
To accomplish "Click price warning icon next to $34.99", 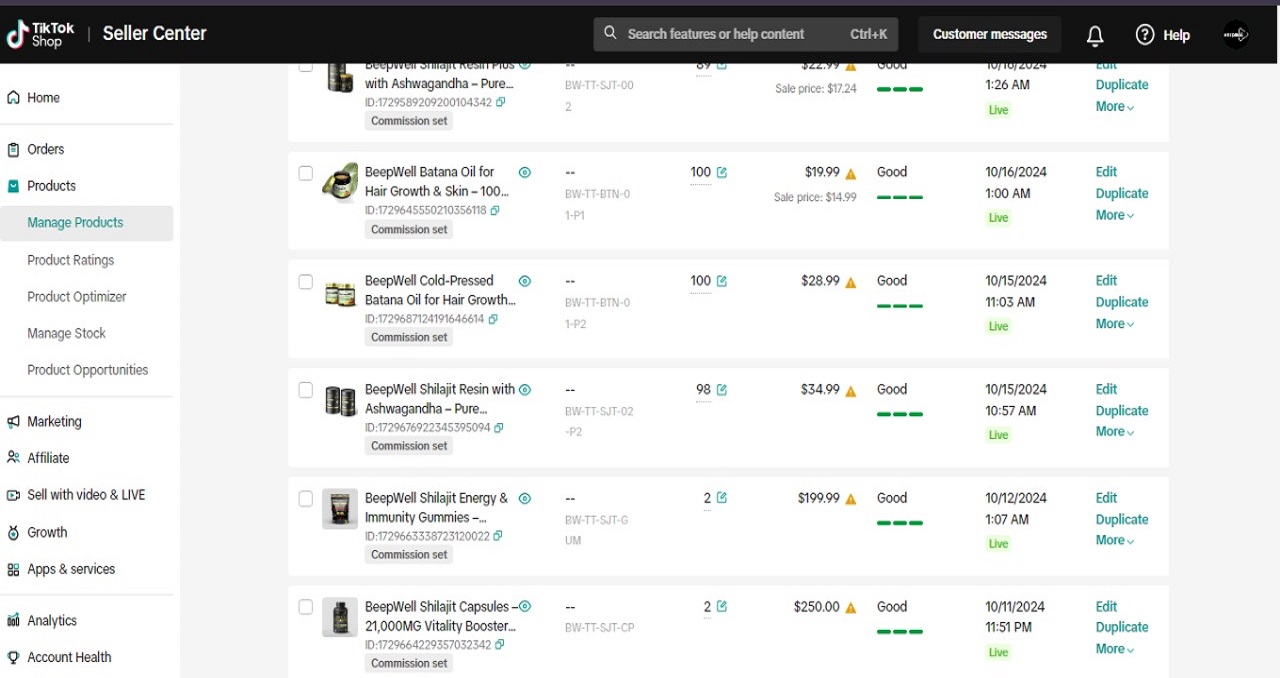I will (x=851, y=391).
